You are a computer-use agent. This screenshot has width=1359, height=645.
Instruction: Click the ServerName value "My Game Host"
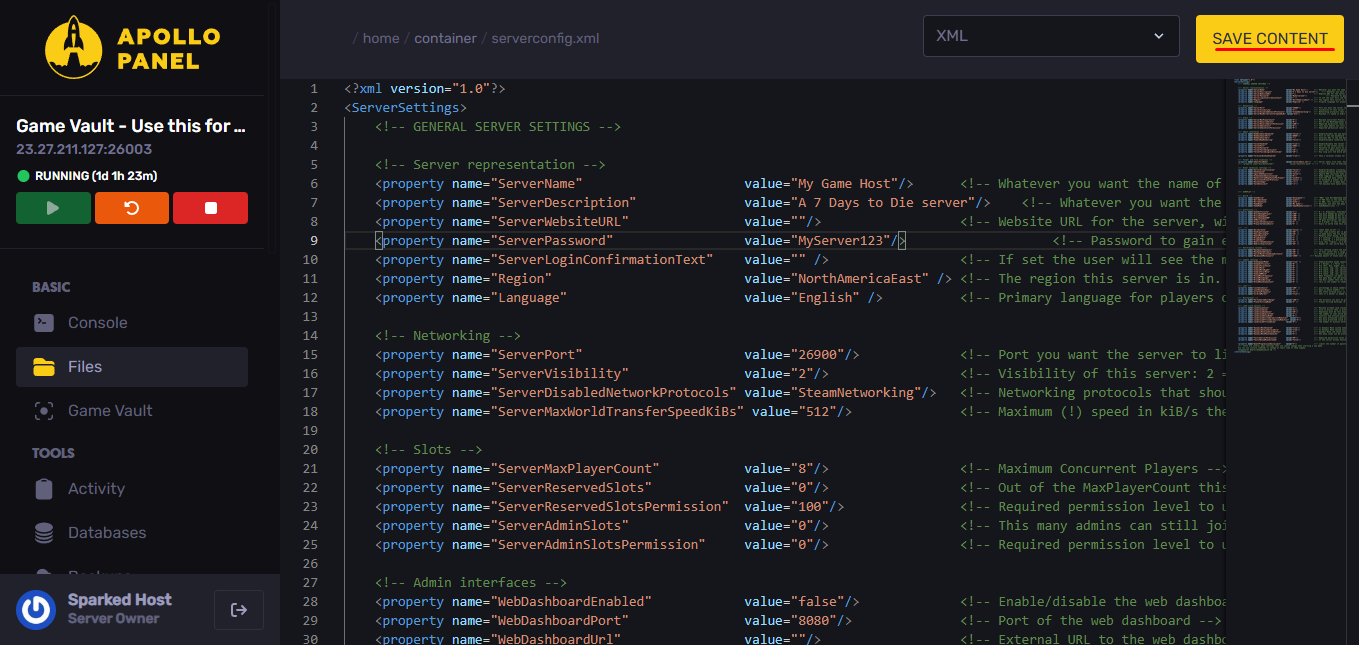point(845,184)
